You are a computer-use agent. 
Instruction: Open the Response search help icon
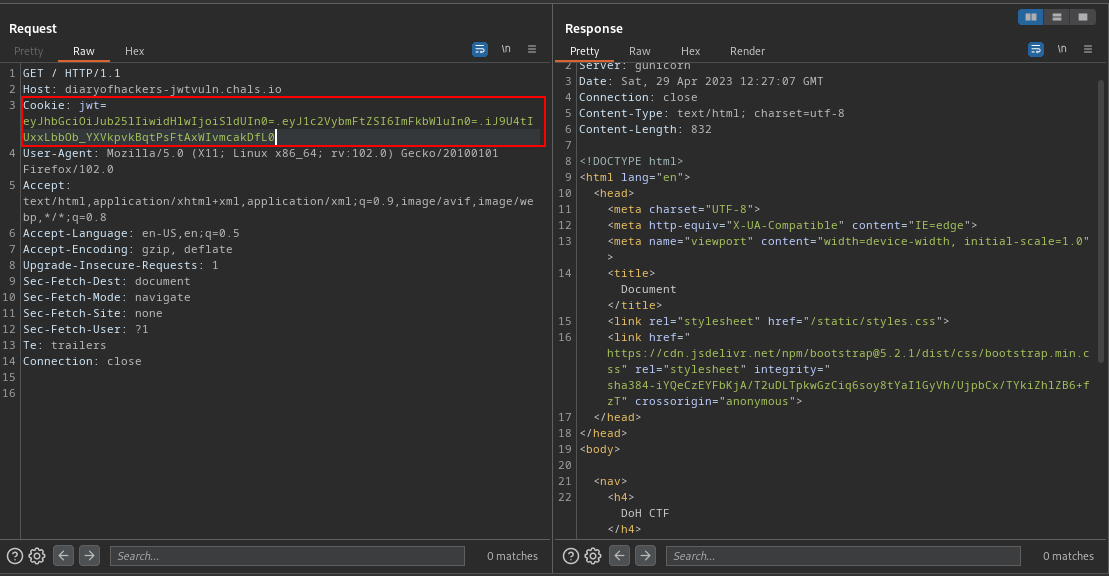point(571,556)
